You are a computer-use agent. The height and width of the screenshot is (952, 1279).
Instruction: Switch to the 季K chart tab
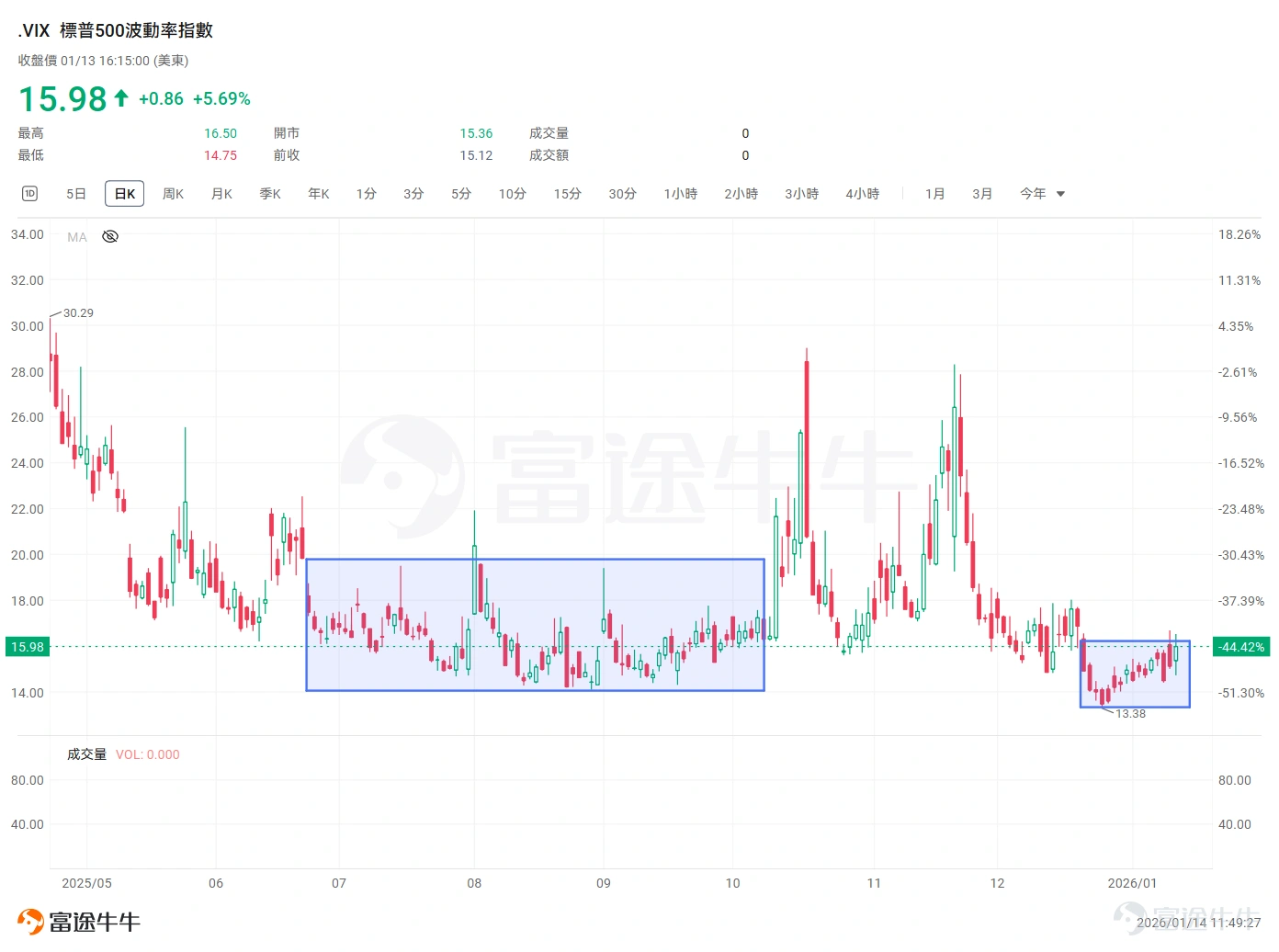pyautogui.click(x=270, y=194)
